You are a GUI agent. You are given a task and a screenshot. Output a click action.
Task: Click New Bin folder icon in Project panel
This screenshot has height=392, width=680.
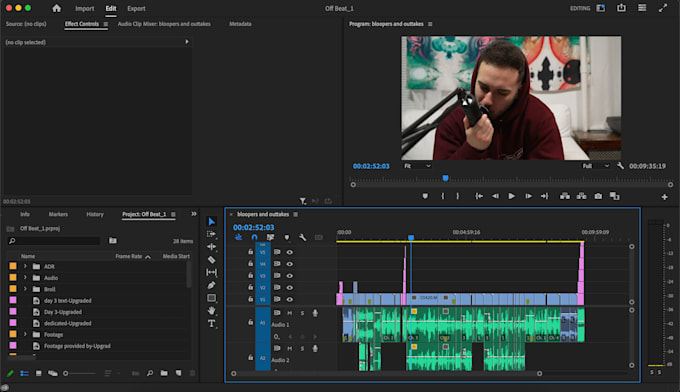[164, 373]
